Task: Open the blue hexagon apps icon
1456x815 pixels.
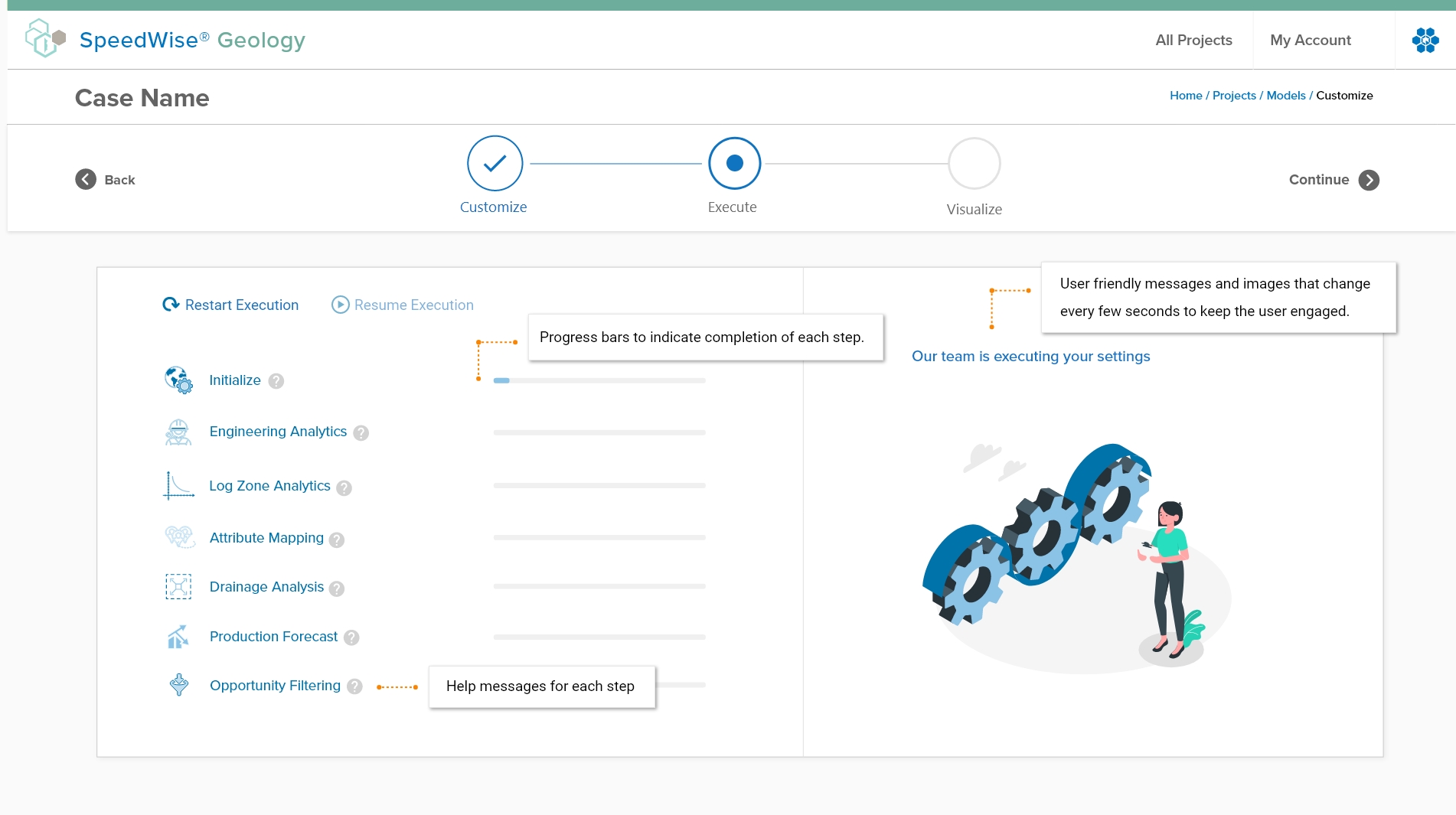Action: click(x=1425, y=41)
